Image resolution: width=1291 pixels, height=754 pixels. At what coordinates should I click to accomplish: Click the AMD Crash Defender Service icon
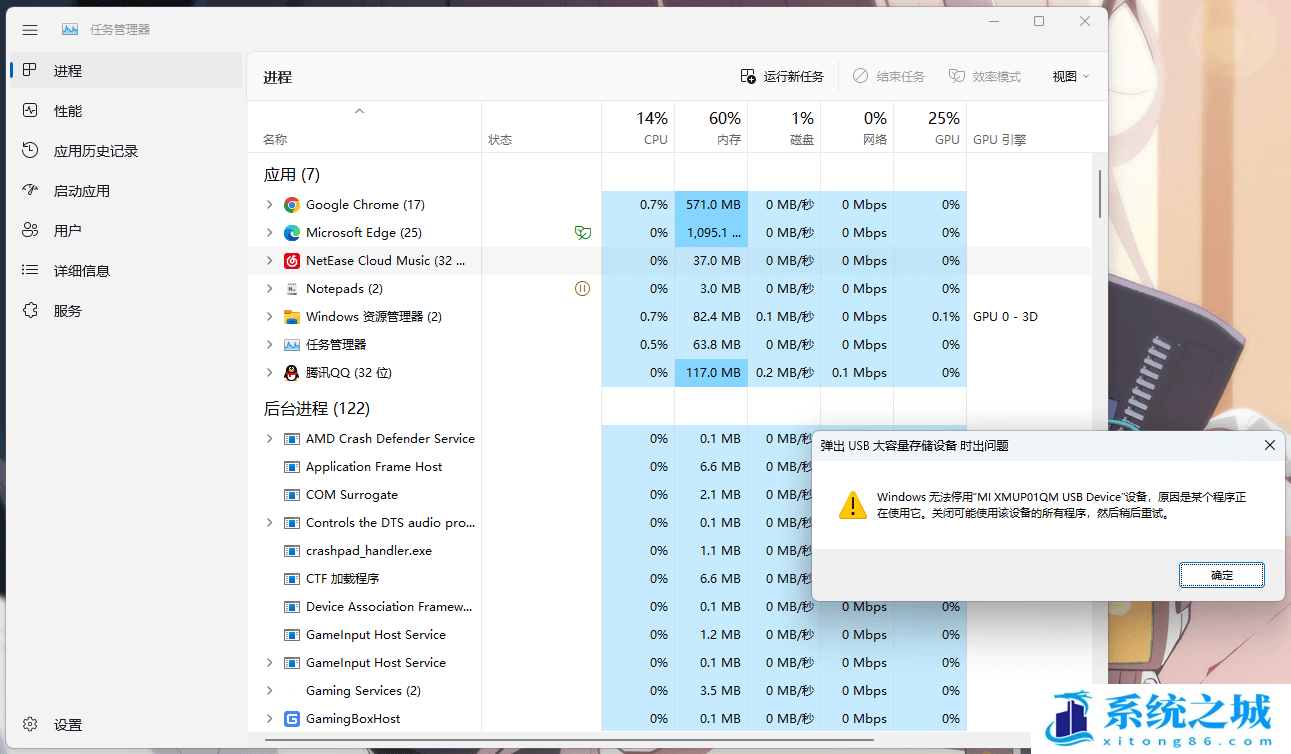click(x=291, y=439)
